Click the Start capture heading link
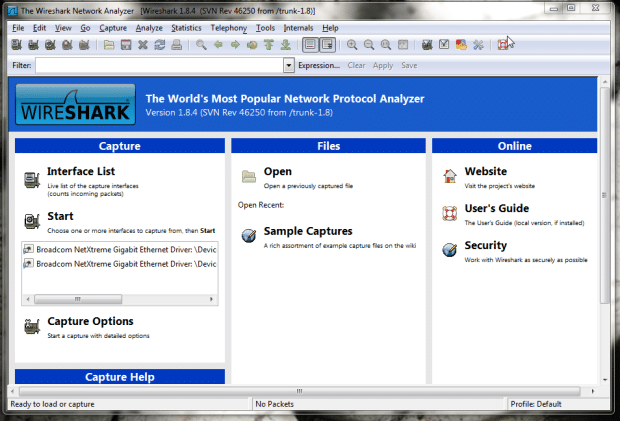 click(60, 216)
